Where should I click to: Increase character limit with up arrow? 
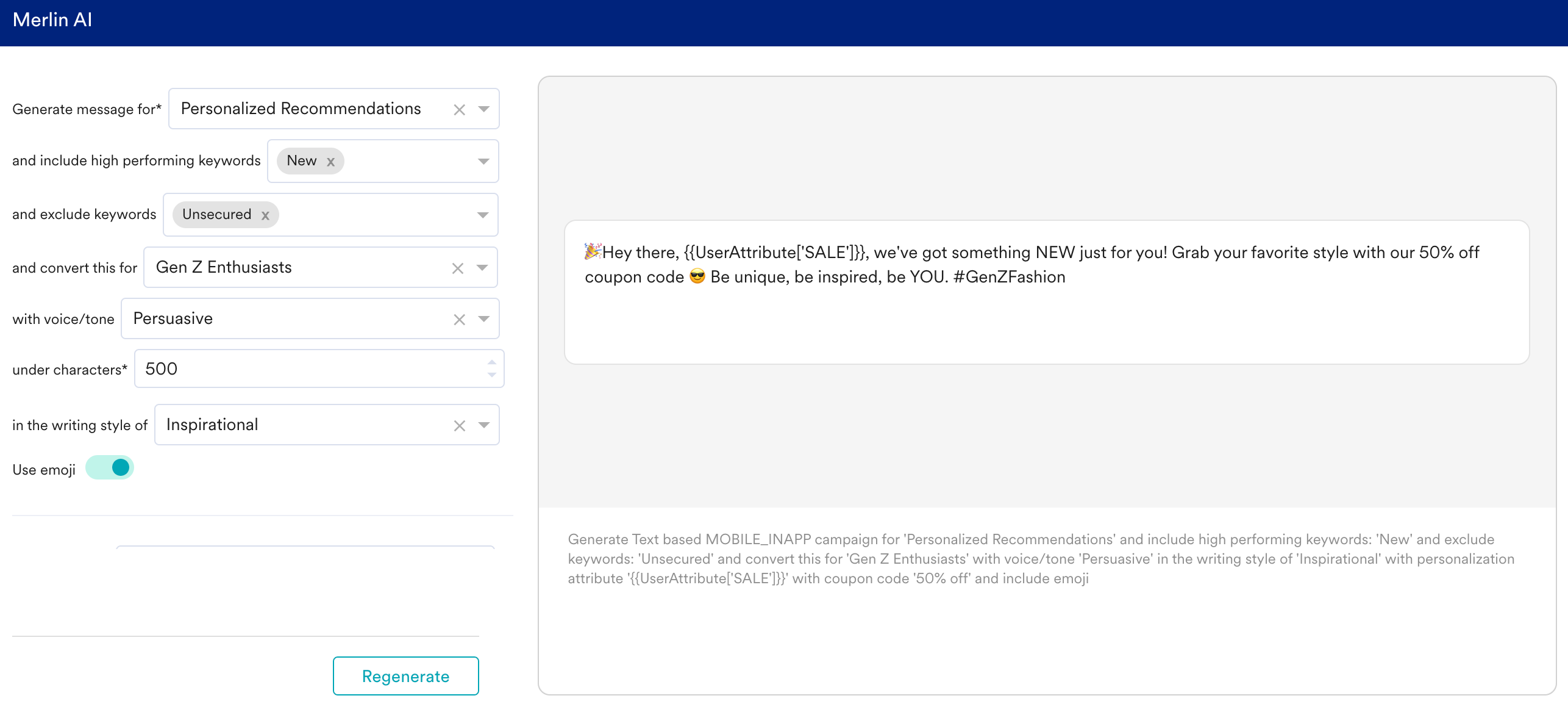click(x=492, y=362)
